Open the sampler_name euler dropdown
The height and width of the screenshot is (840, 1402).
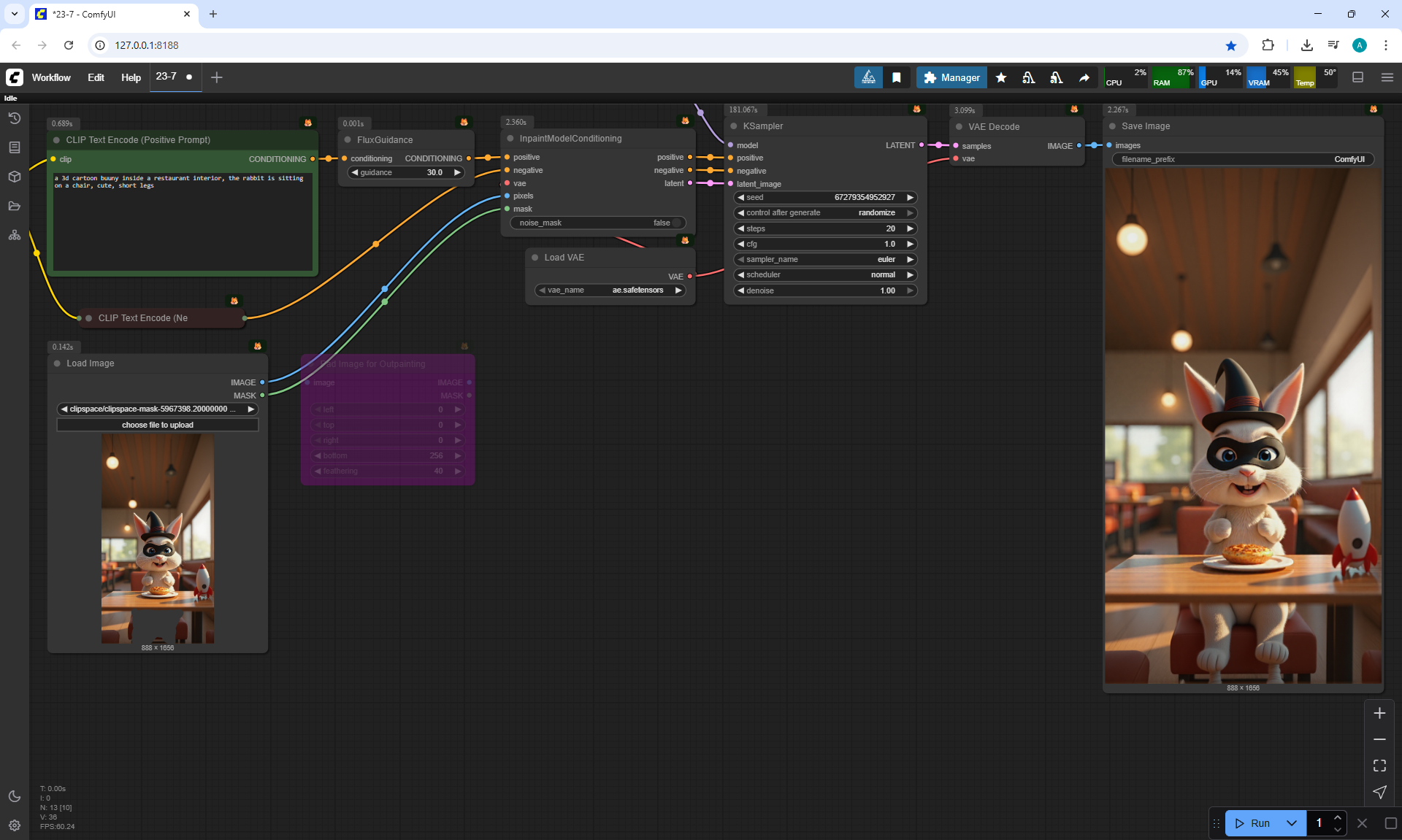pyautogui.click(x=825, y=259)
